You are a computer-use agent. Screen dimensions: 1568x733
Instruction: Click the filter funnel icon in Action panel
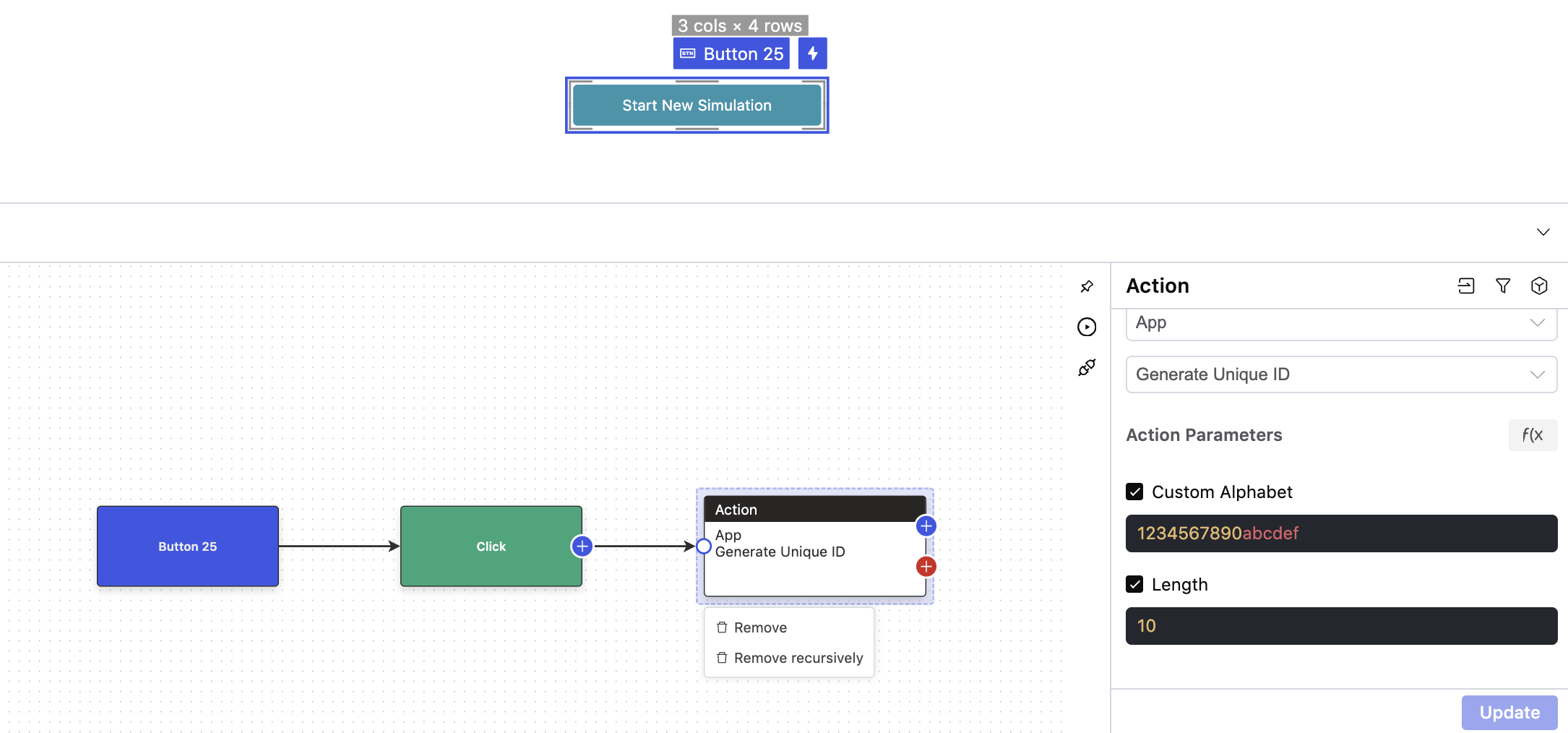click(1503, 286)
